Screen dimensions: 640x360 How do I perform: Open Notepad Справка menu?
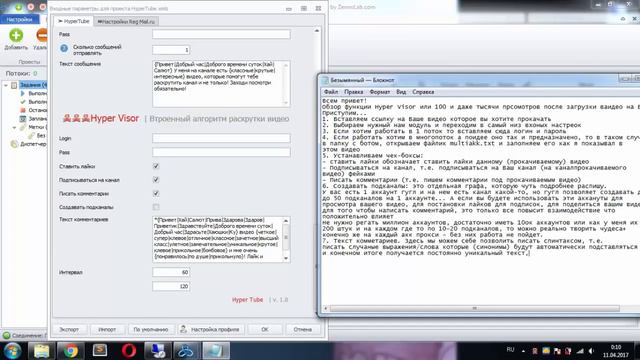(x=423, y=92)
